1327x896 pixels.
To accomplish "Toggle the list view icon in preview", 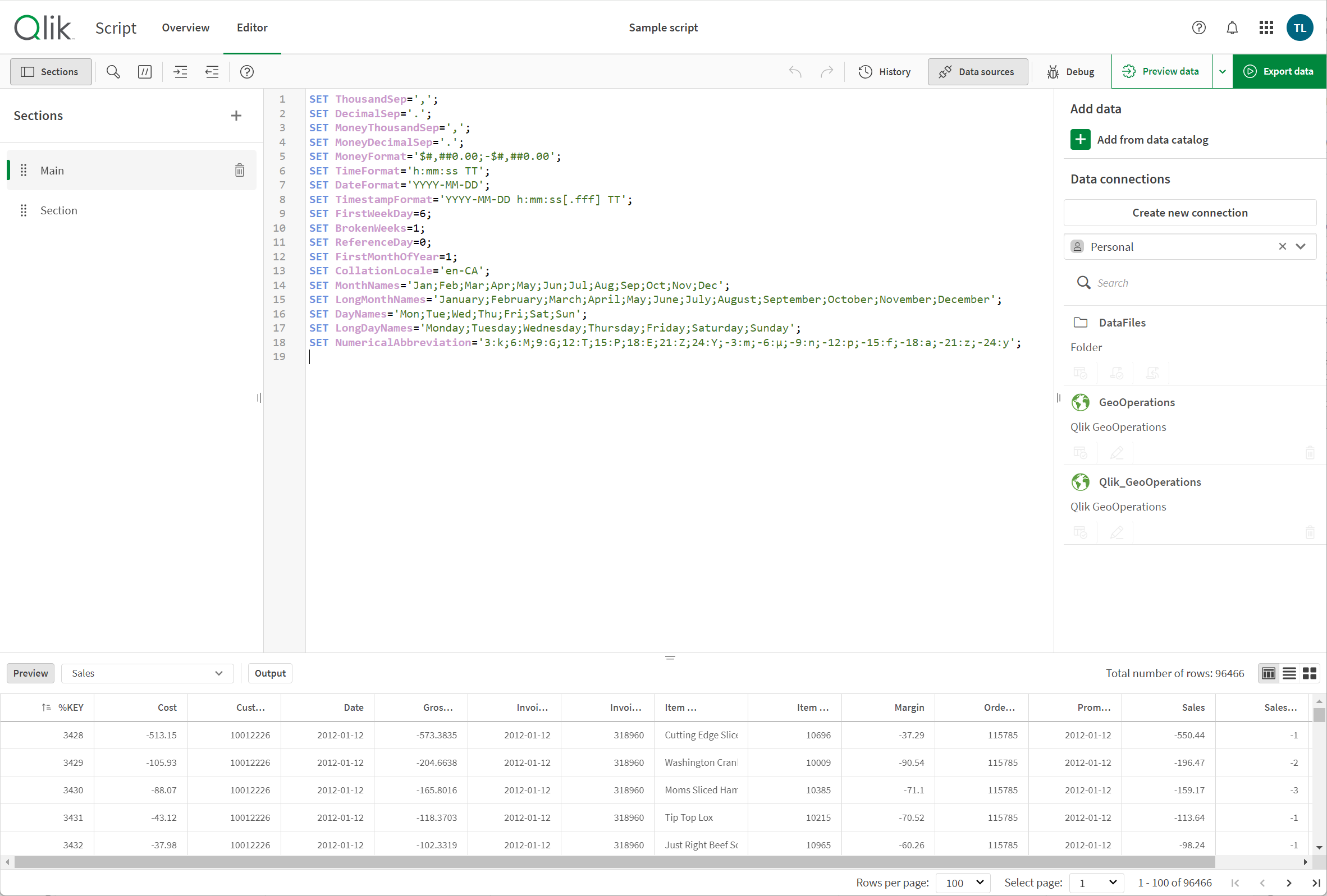I will 1289,673.
